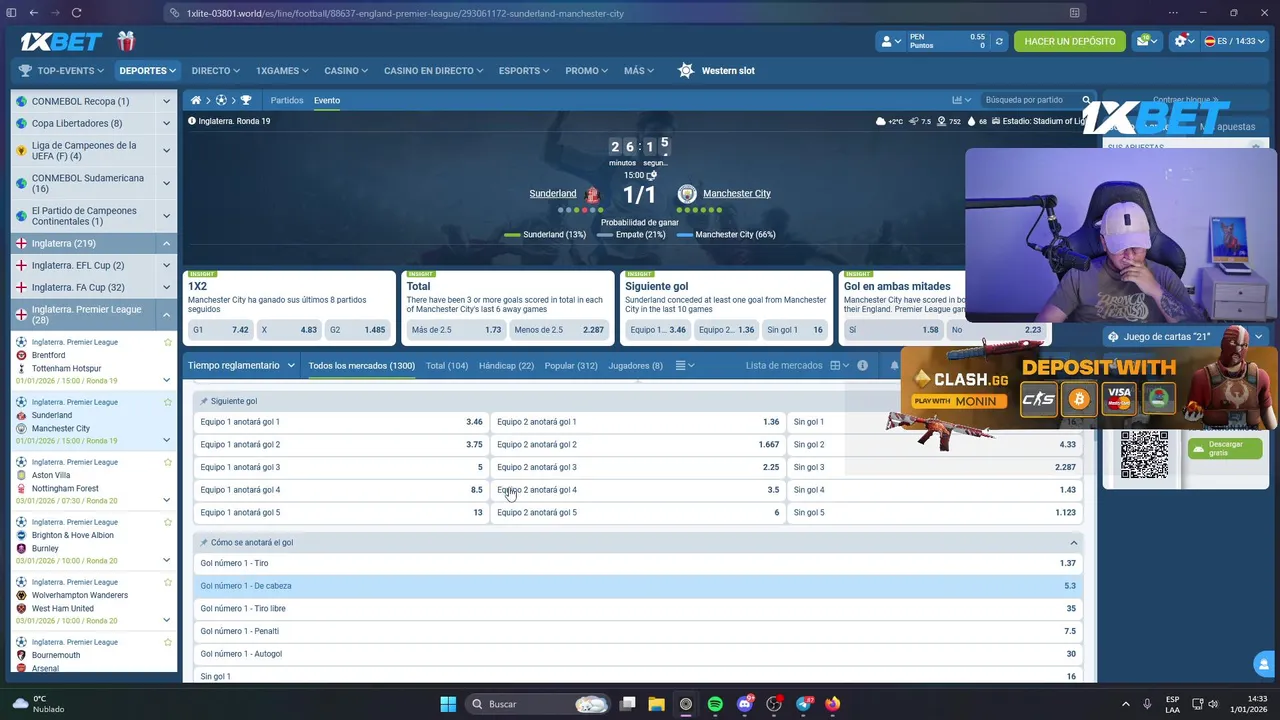1280x720 pixels.
Task: Open the support chat bubble icon
Action: pos(1262,664)
